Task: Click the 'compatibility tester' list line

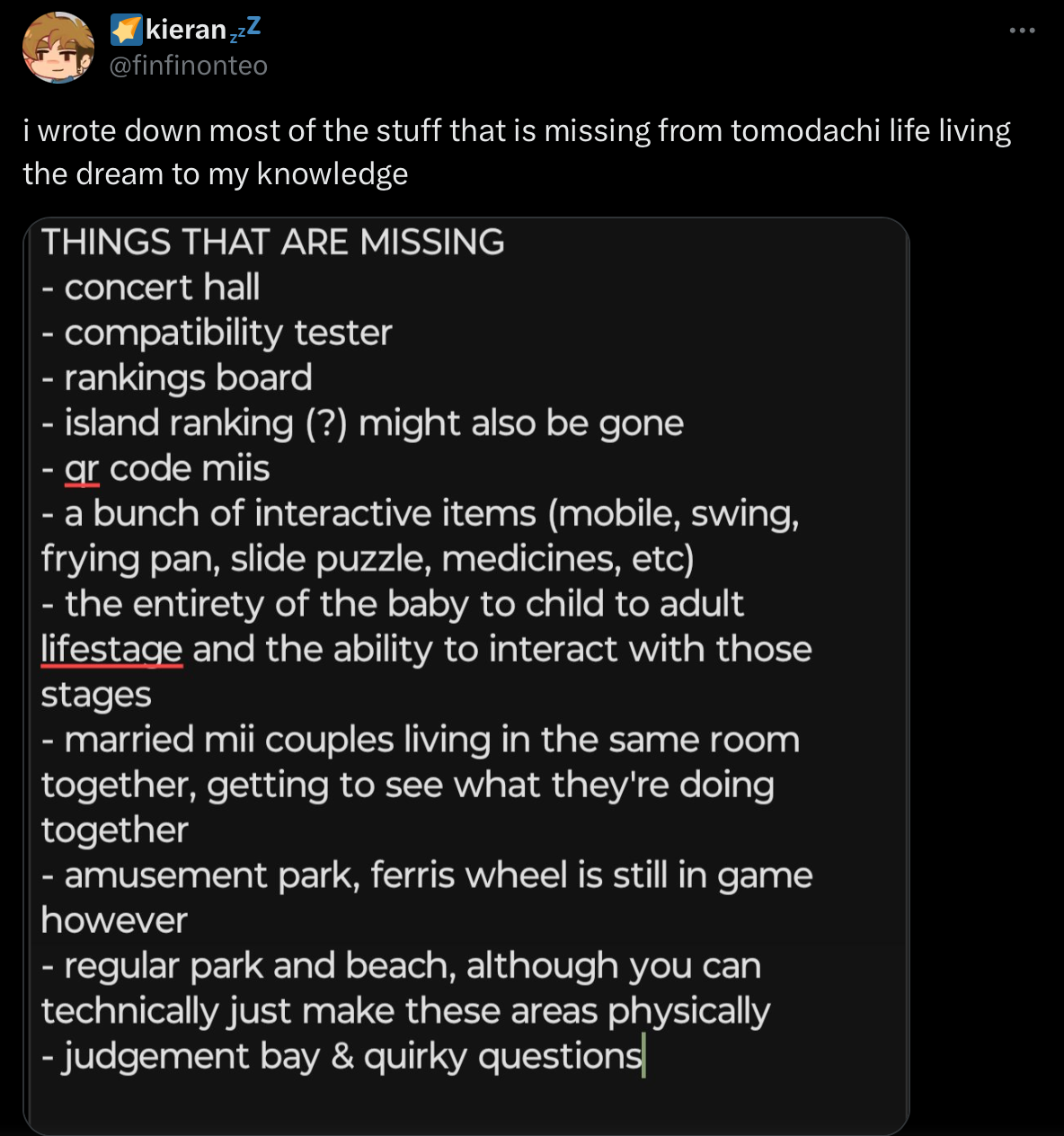Action: (217, 333)
